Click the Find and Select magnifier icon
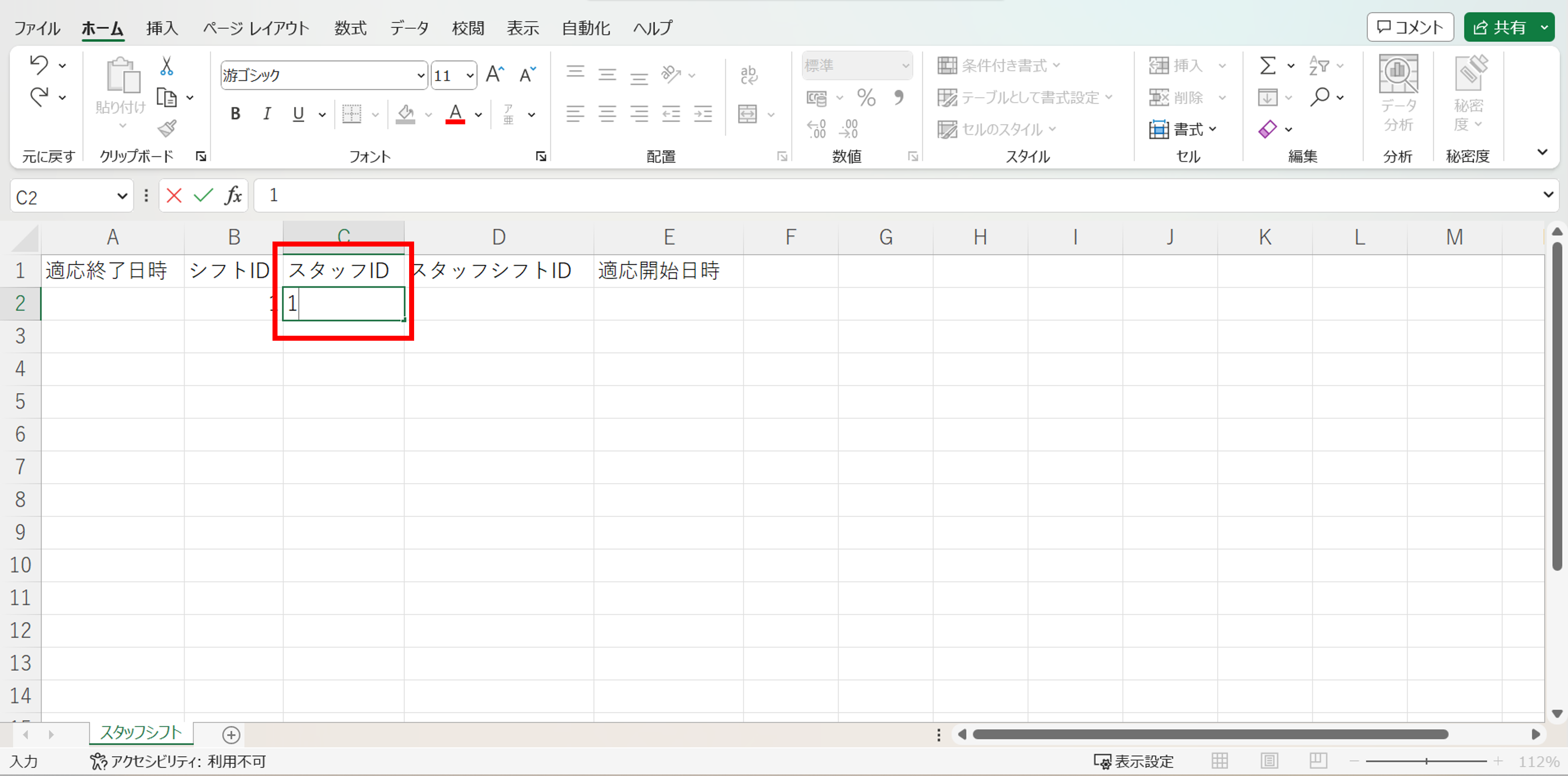The image size is (1568, 776). click(1319, 97)
